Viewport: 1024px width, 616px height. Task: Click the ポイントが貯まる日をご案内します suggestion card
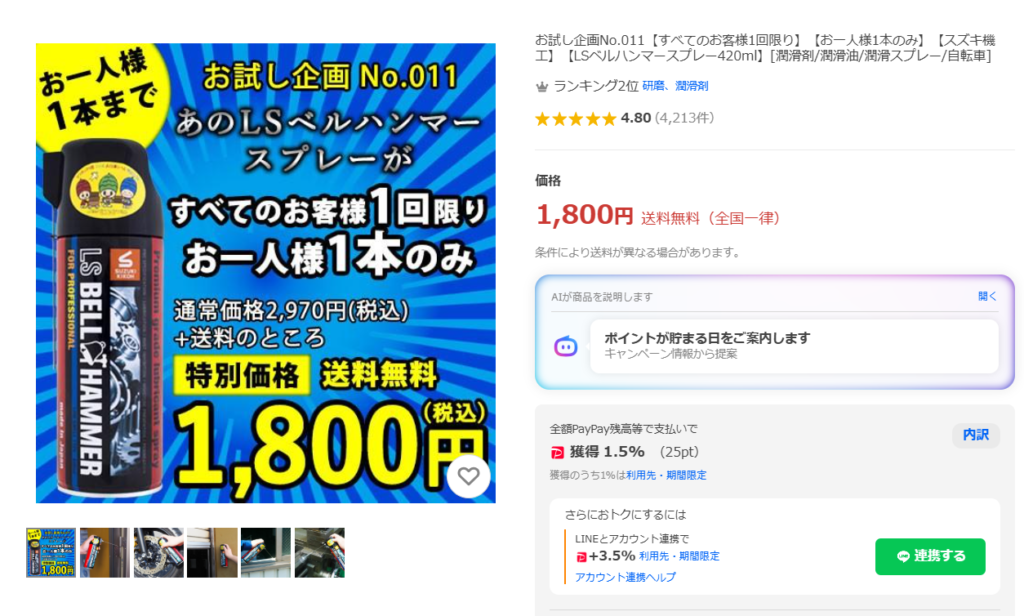click(794, 346)
